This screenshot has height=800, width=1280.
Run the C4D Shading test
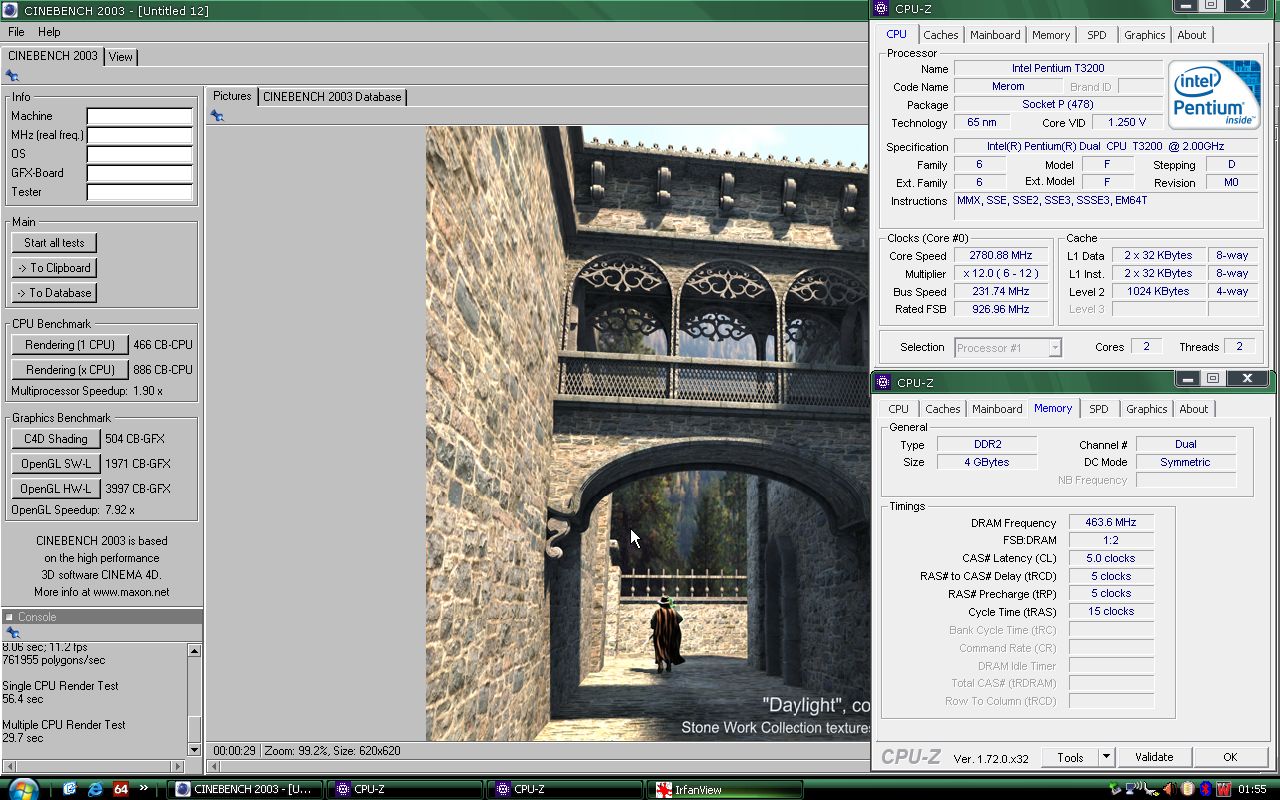click(x=55, y=439)
